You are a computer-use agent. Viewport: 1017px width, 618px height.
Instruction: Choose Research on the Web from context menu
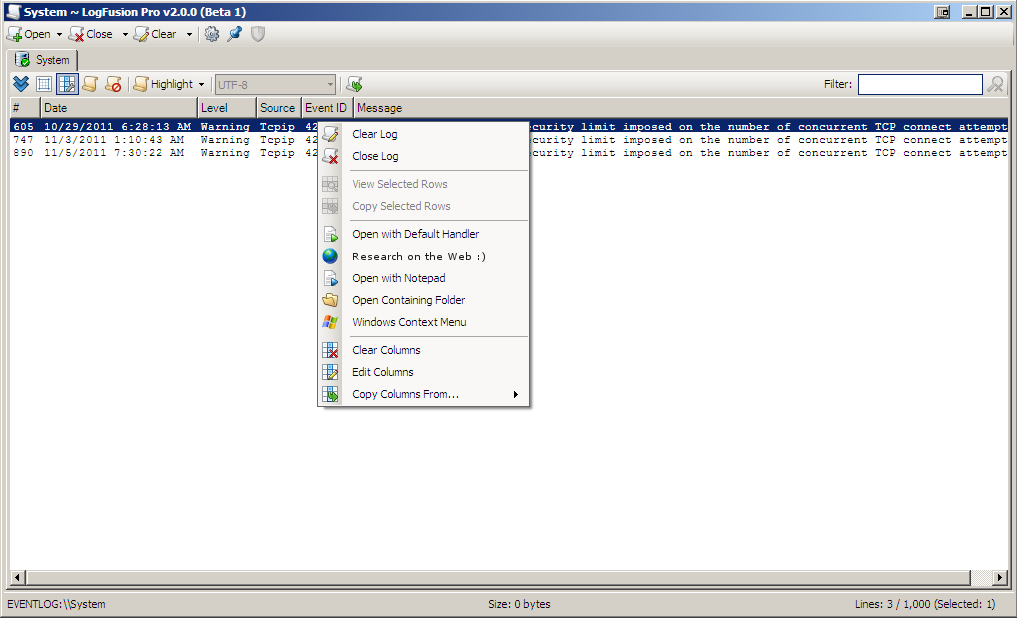point(418,256)
